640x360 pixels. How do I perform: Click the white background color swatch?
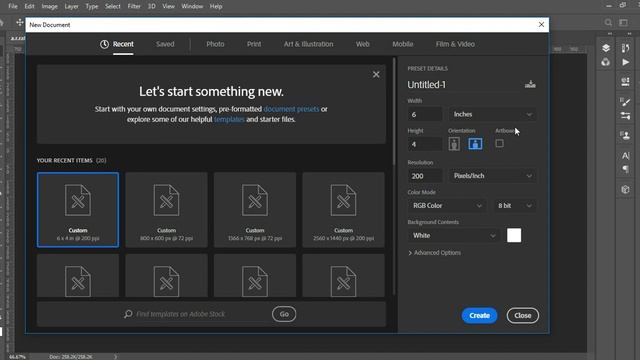click(514, 236)
